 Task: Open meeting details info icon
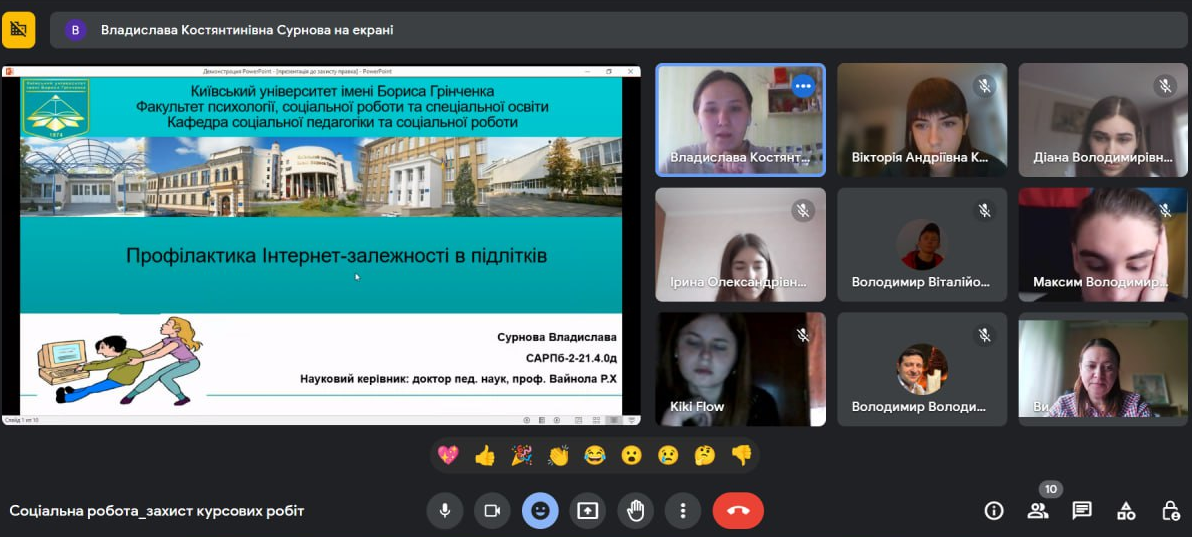point(994,511)
